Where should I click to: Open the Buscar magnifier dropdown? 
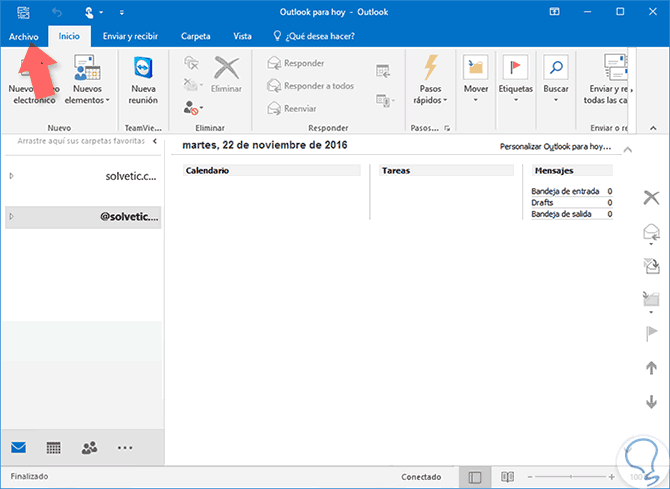[555, 79]
